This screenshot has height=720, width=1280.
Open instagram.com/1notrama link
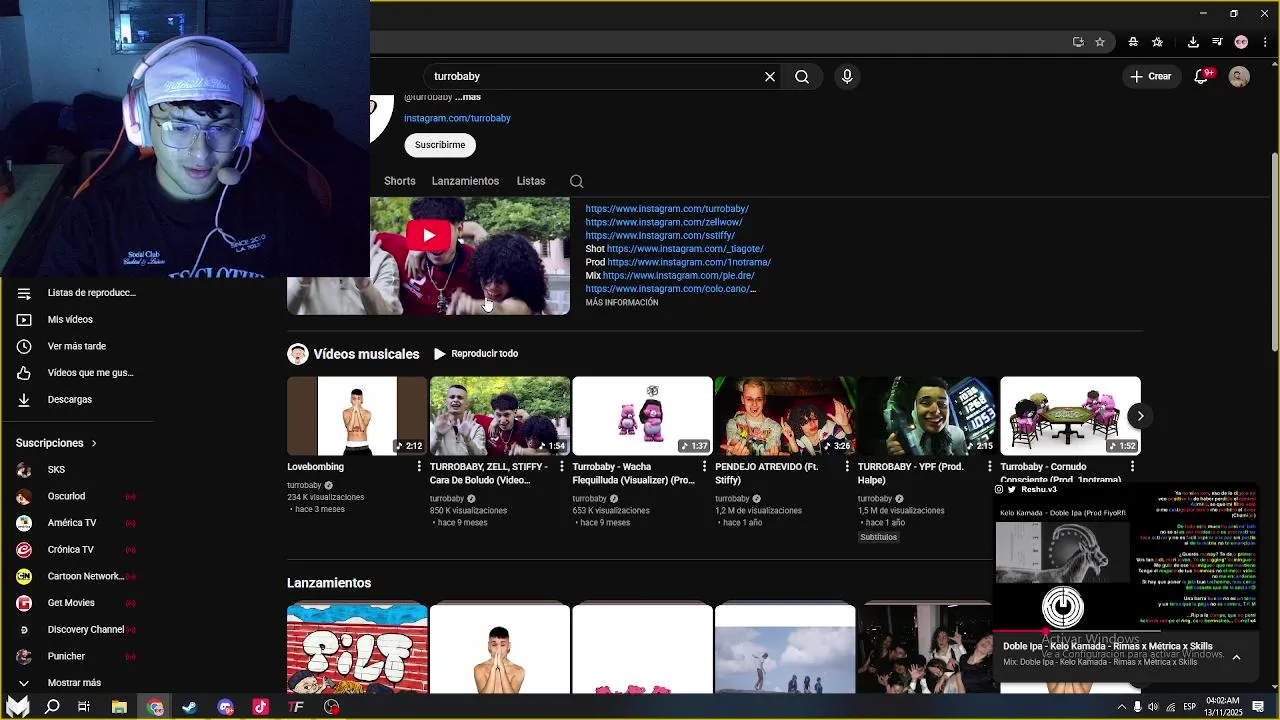(x=689, y=262)
